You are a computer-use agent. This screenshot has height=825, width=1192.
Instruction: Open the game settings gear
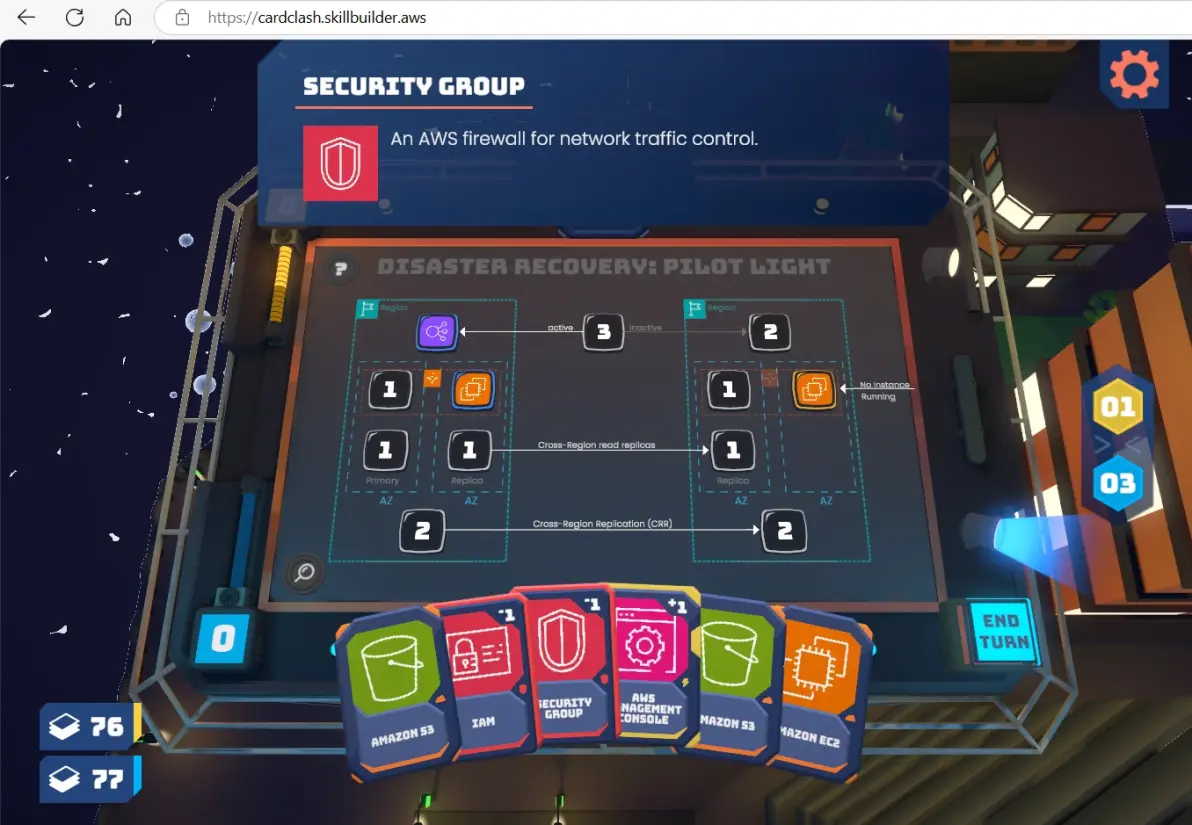click(x=1133, y=75)
